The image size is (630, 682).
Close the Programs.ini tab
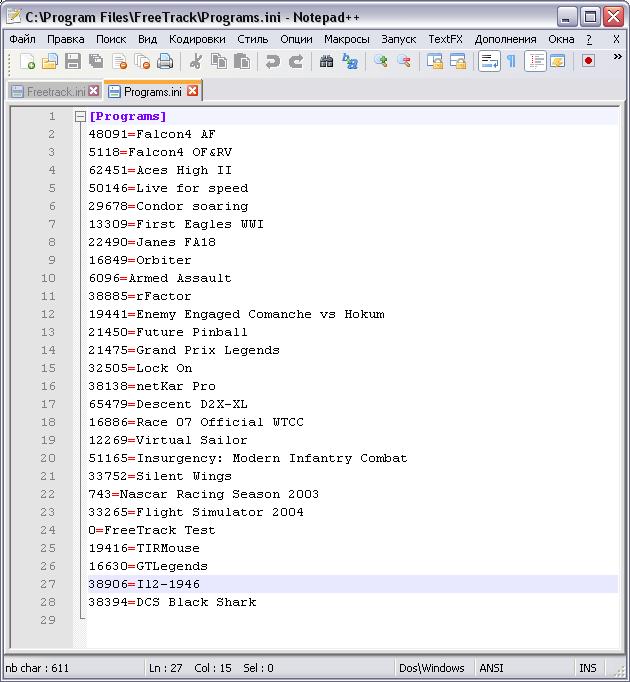coord(192,90)
